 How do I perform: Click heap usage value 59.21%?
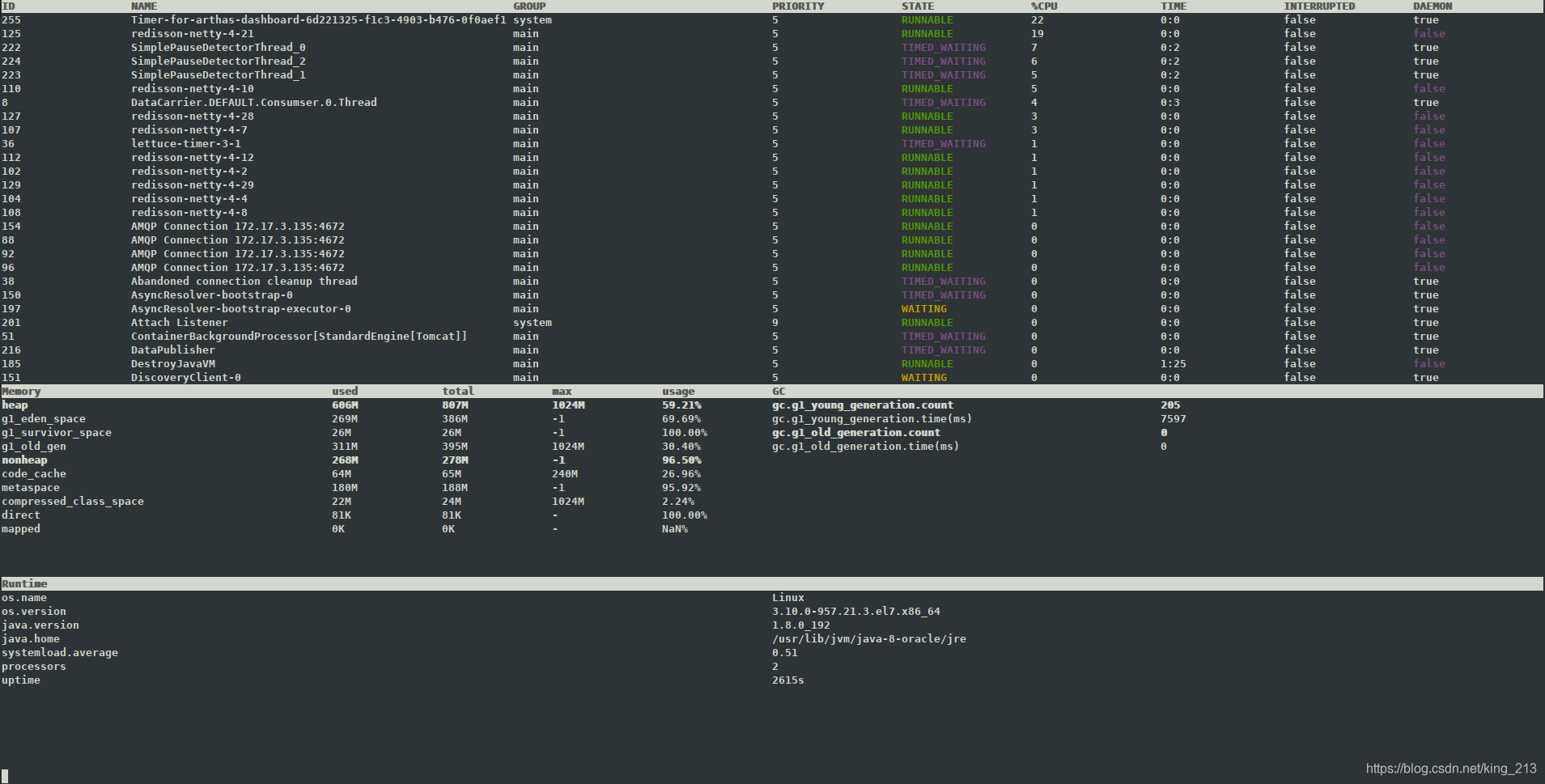[681, 405]
